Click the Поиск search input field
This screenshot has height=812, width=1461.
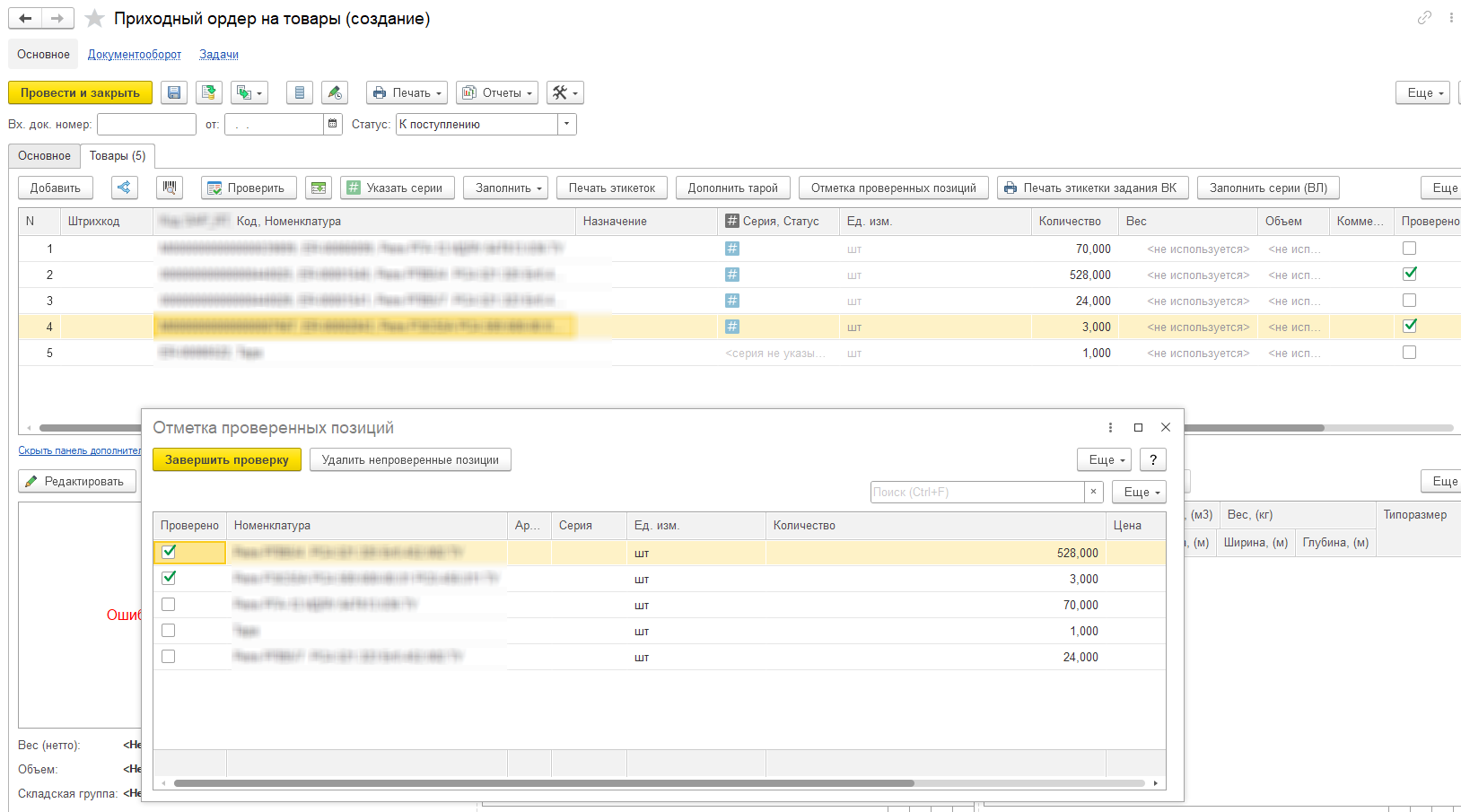point(976,492)
